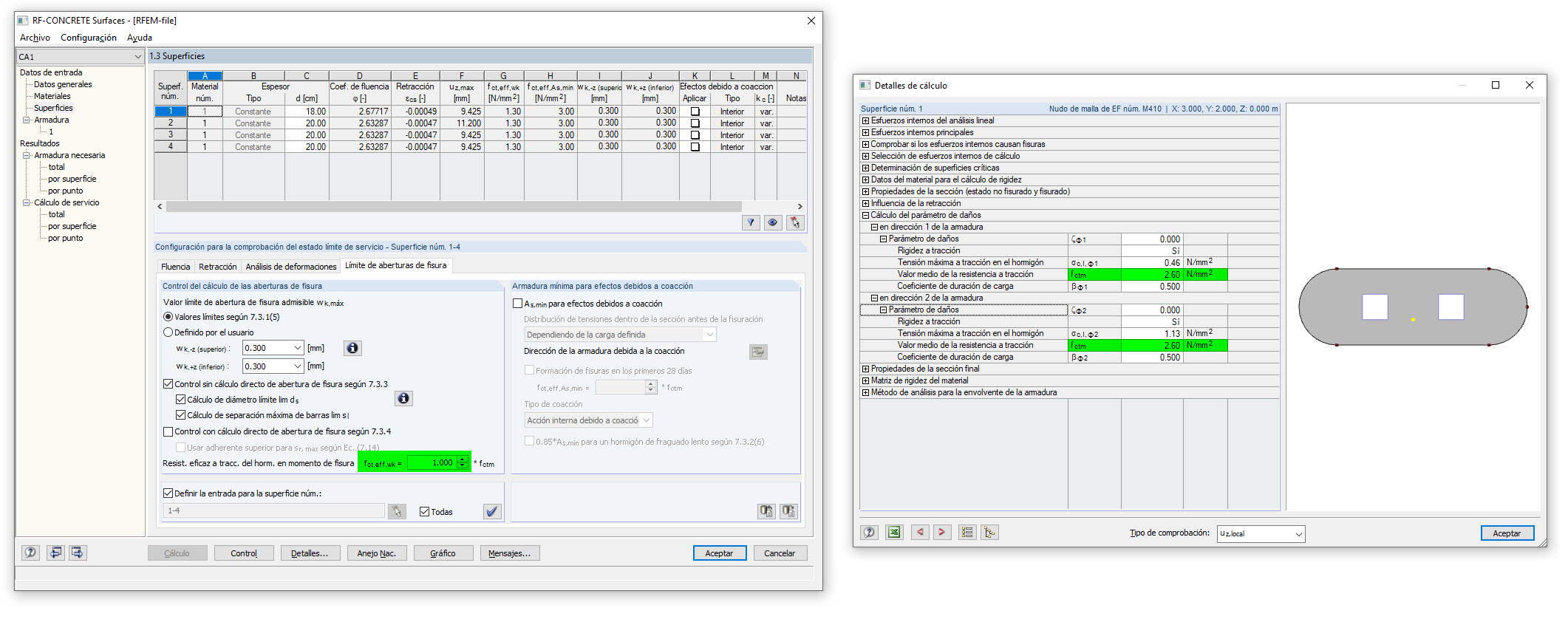
Task: Click the last icon at the bottom right of the settings panel
Action: 788,511
